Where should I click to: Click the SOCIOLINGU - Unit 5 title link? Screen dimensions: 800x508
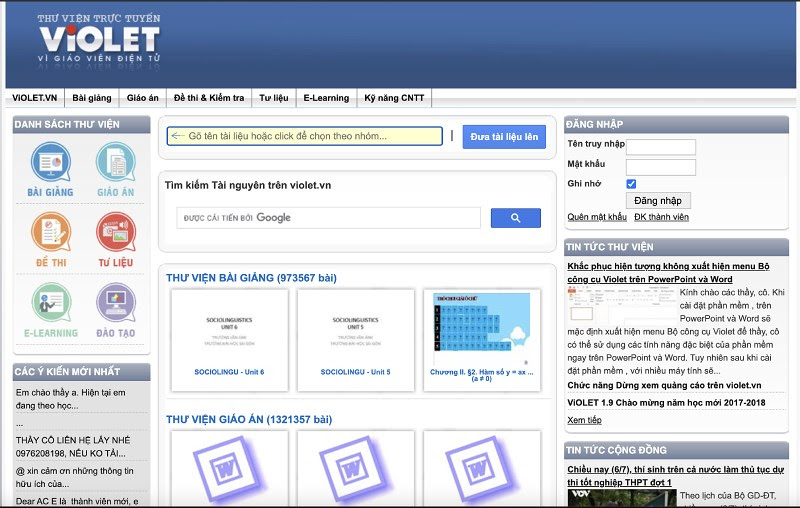coord(355,372)
